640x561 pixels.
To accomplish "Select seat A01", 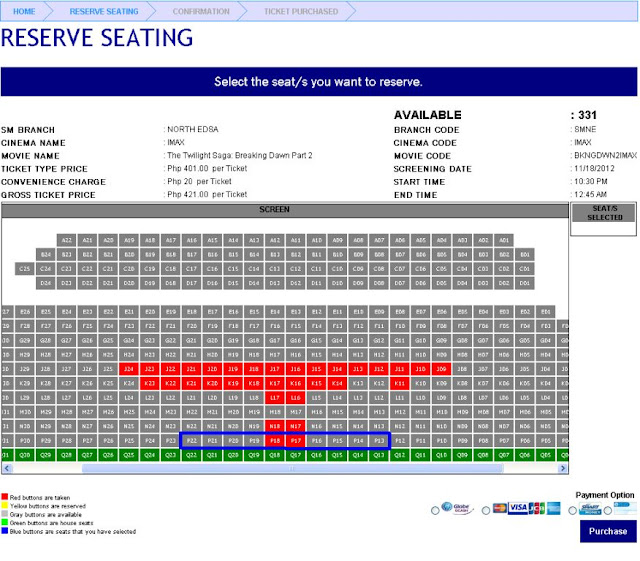I will point(504,240).
